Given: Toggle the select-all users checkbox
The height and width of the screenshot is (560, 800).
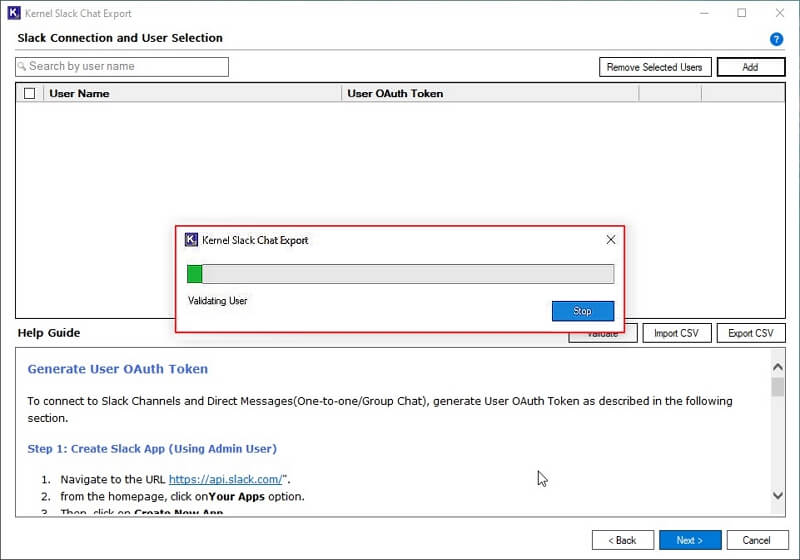Looking at the screenshot, I should point(30,93).
